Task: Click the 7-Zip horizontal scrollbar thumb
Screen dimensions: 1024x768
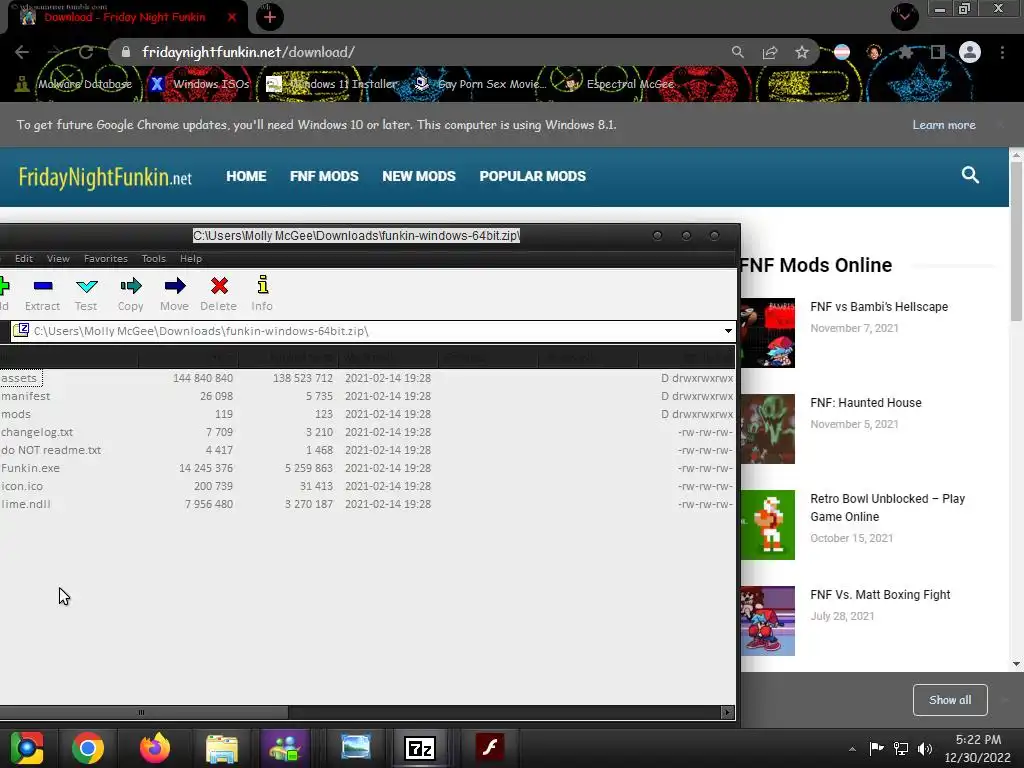Action: click(x=144, y=712)
